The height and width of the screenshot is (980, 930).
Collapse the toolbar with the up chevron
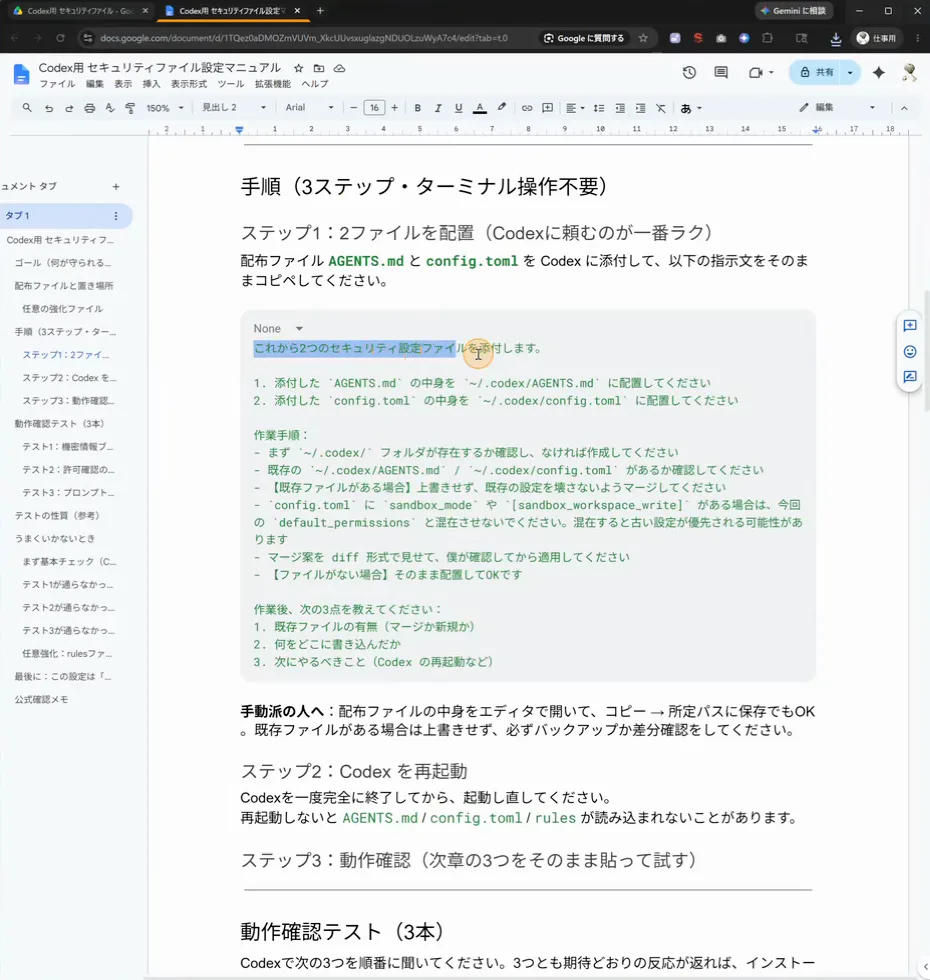pyautogui.click(x=904, y=108)
